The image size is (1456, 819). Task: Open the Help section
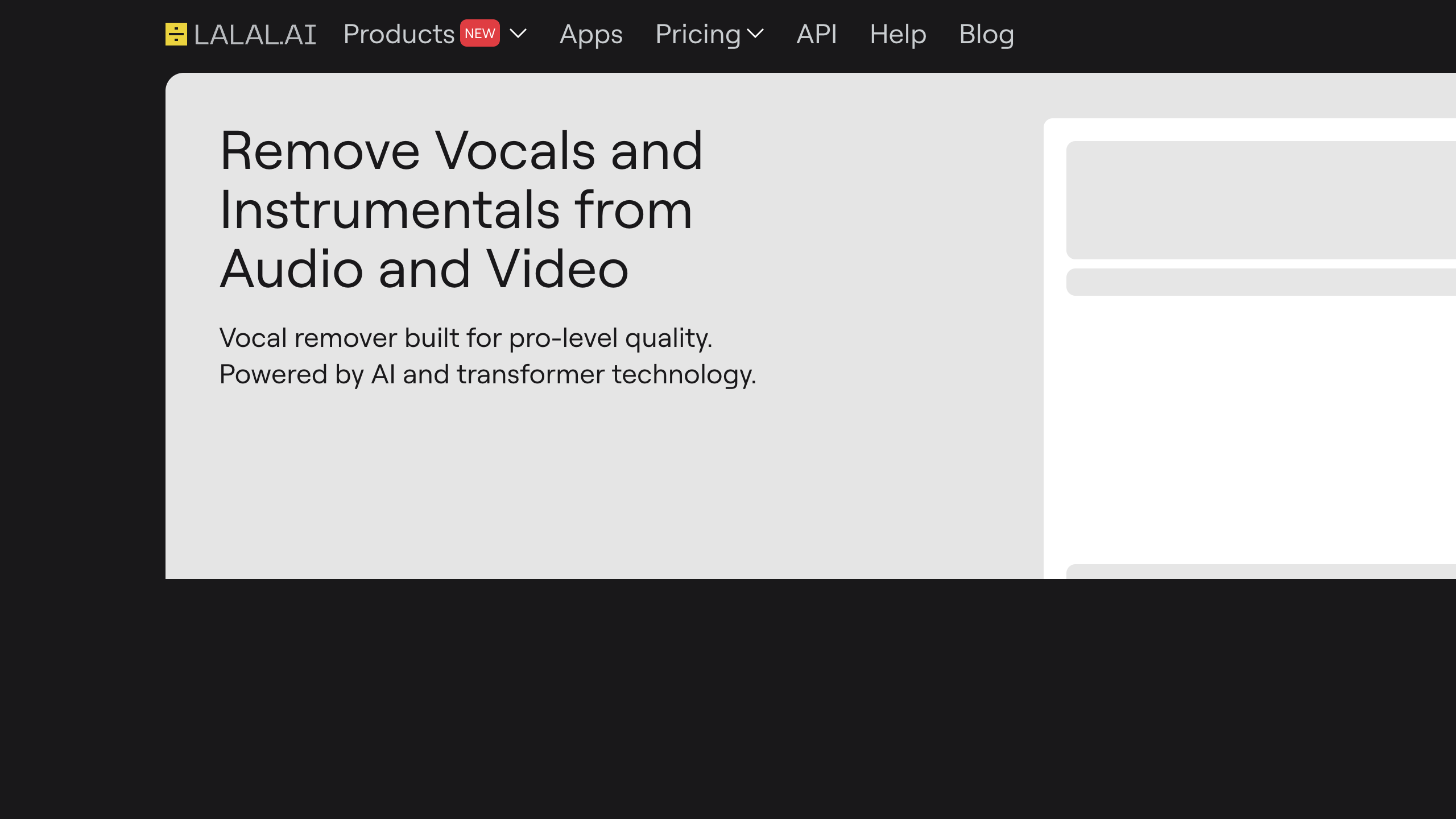click(898, 35)
